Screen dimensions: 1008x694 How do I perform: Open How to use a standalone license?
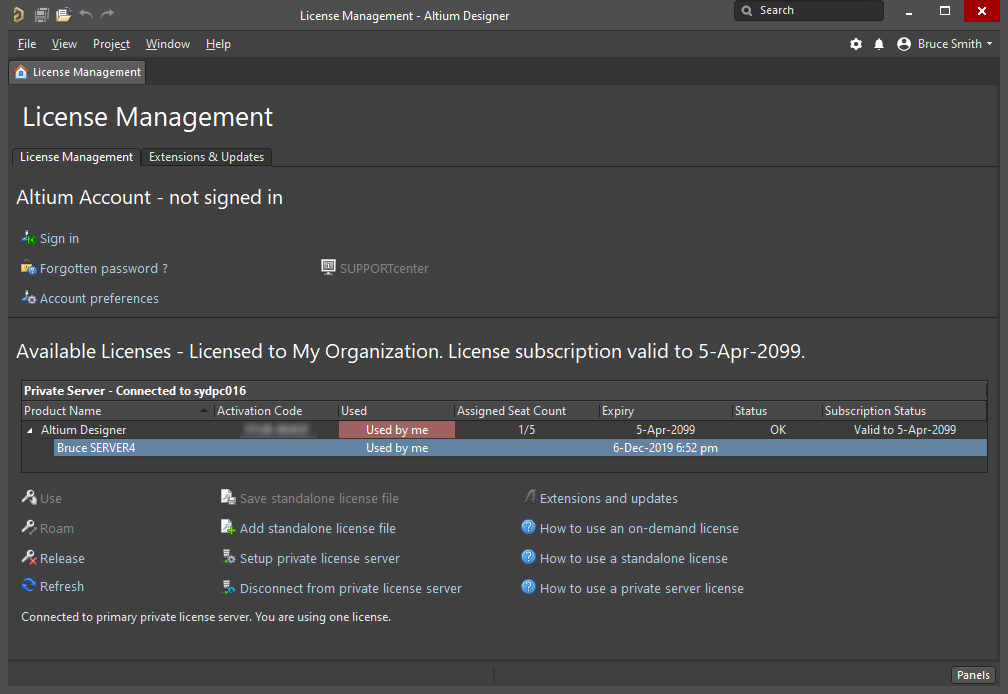633,558
